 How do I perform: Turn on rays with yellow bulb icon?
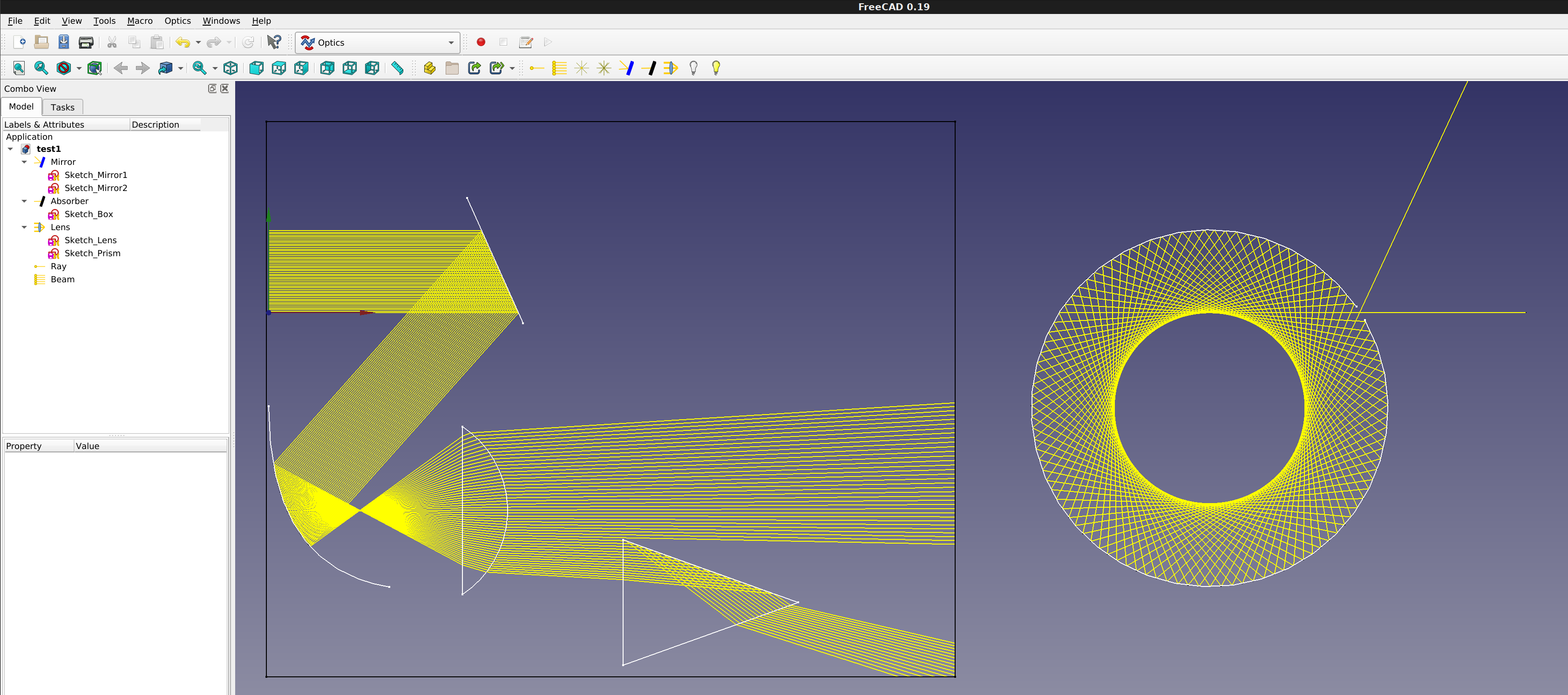coord(716,68)
